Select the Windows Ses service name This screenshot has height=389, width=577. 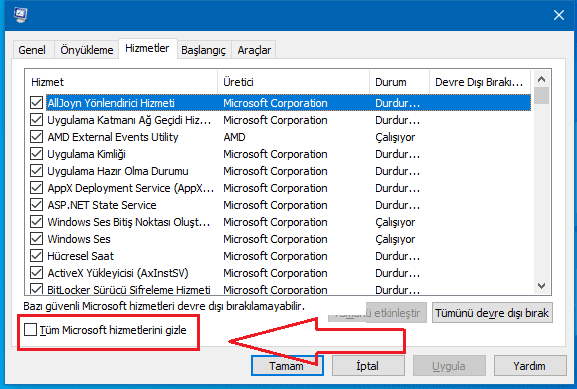click(79, 239)
